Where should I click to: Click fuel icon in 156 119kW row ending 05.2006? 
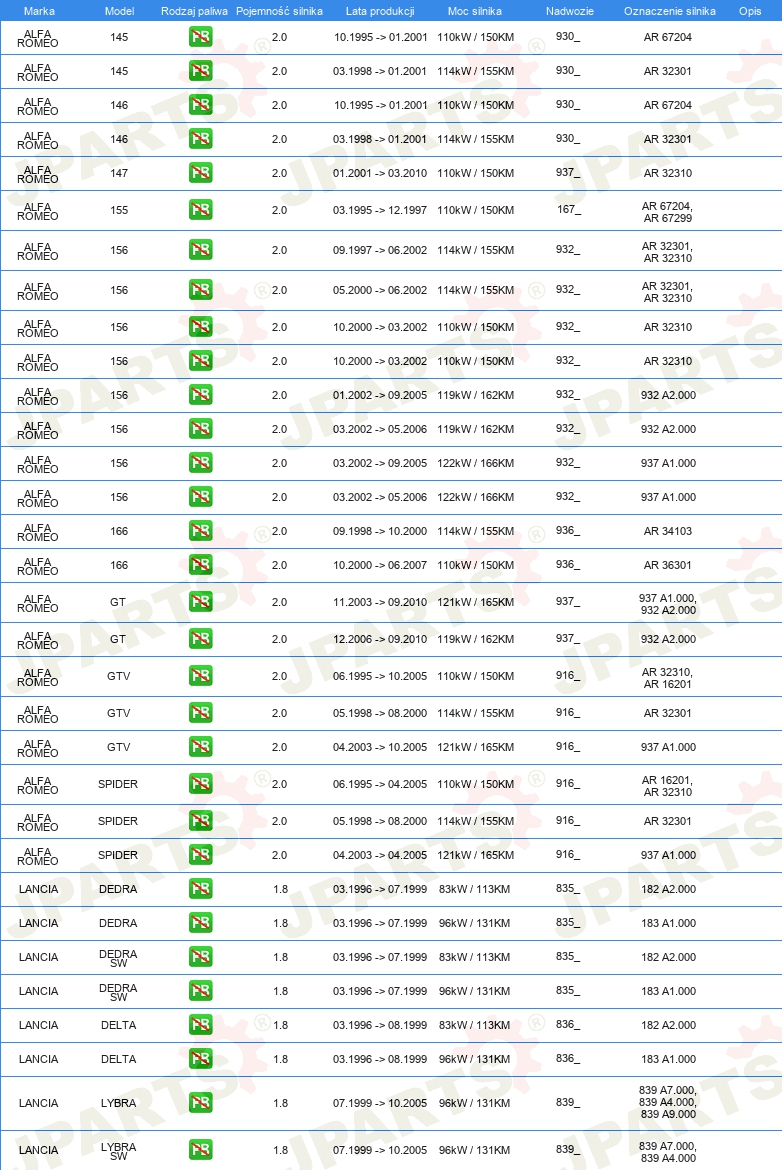[x=201, y=429]
